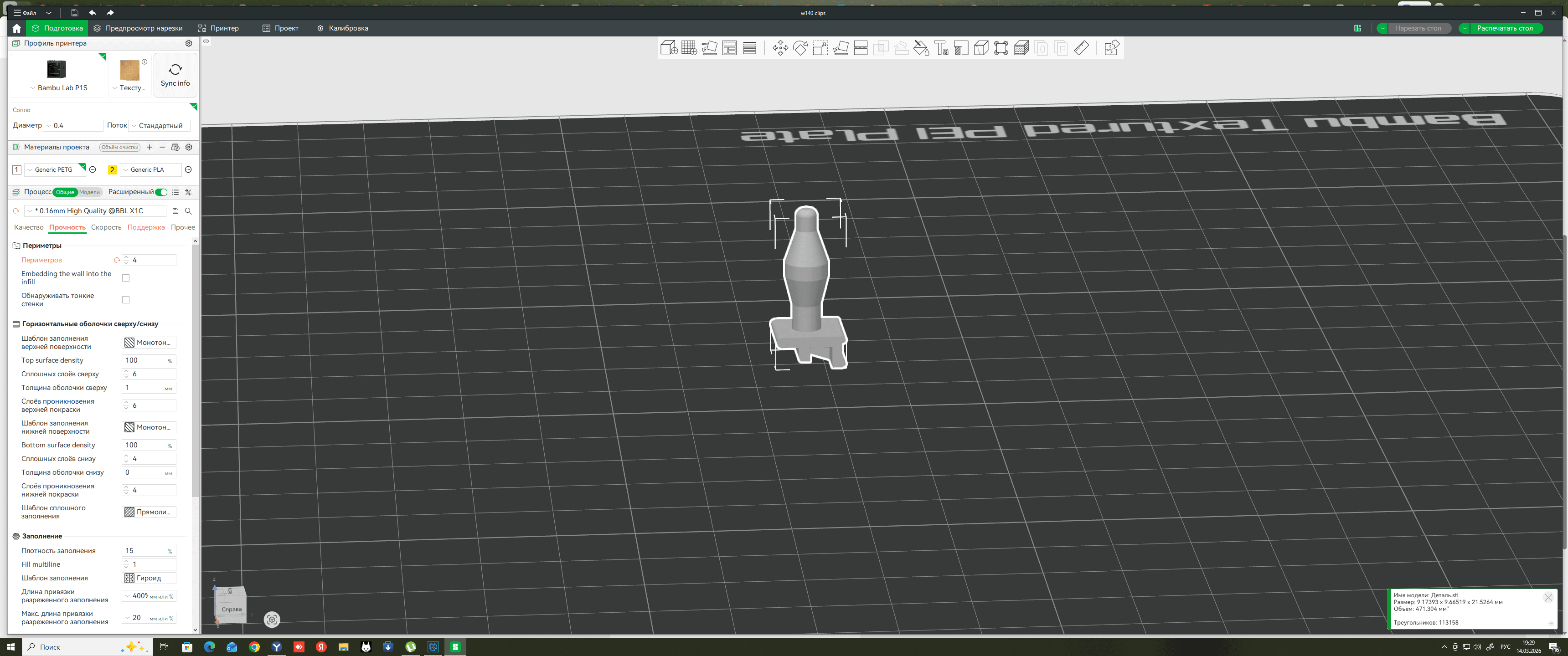Open top surface pattern Монотон dropdown
The image size is (1568, 656).
pos(149,343)
